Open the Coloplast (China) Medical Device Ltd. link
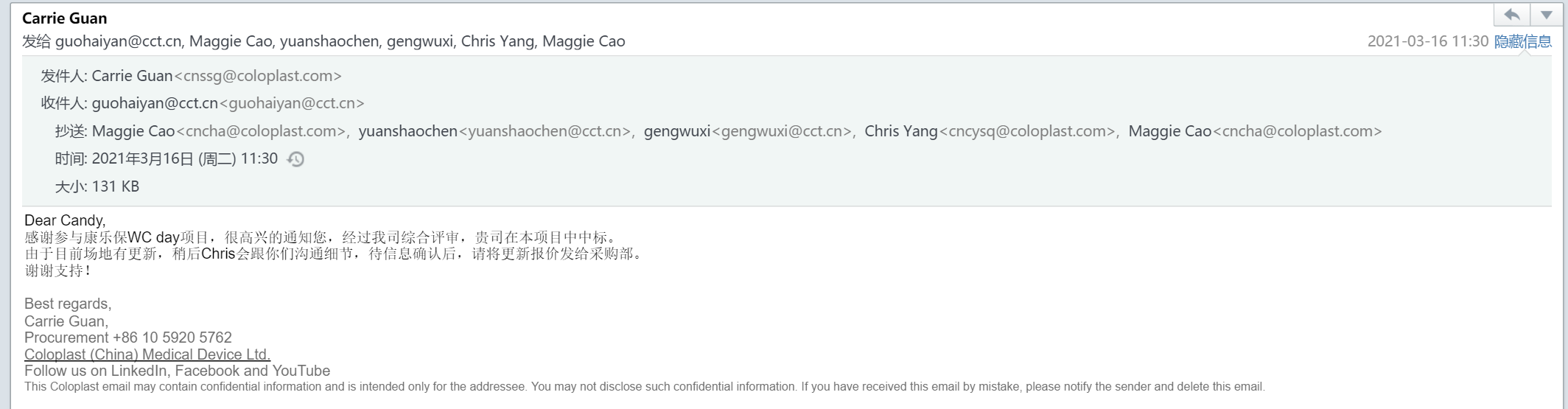1568x409 pixels. click(147, 354)
